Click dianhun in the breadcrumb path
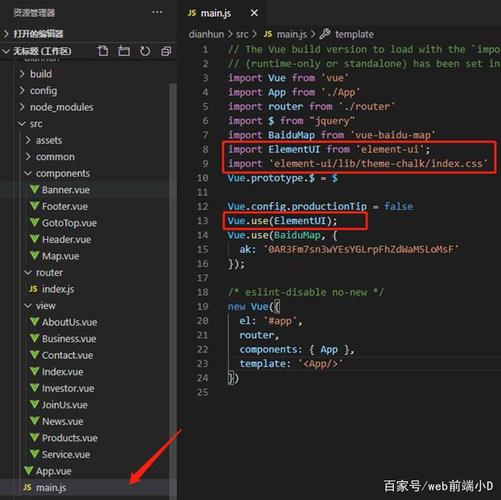The width and height of the screenshot is (501, 500). [x=206, y=34]
